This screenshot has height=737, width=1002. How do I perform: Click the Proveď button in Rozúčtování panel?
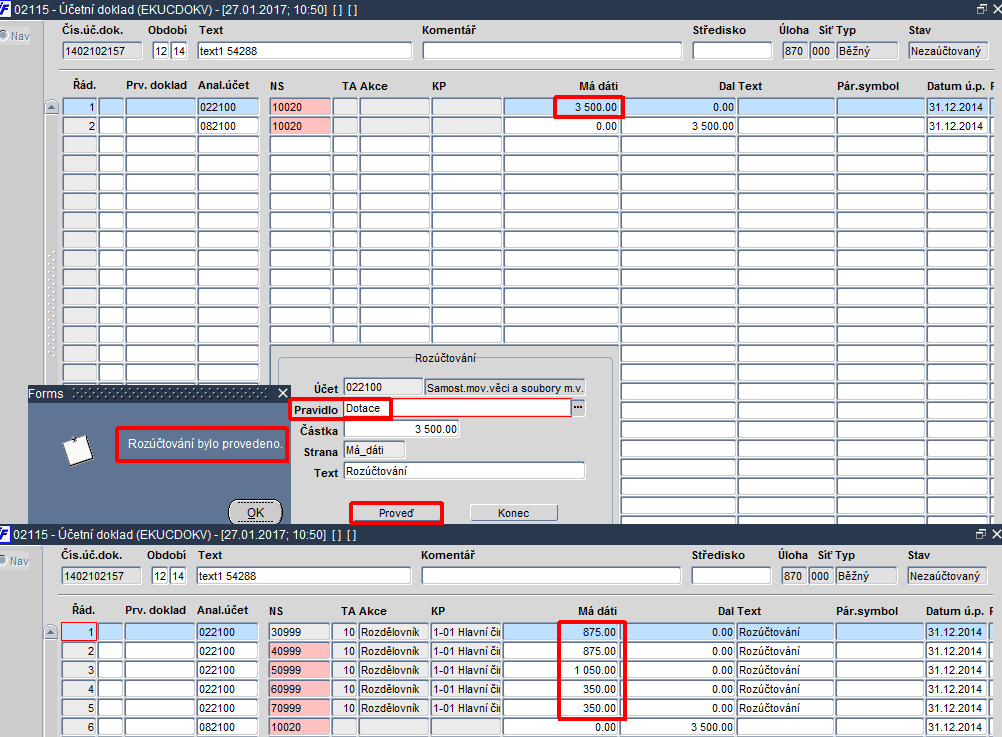click(396, 513)
